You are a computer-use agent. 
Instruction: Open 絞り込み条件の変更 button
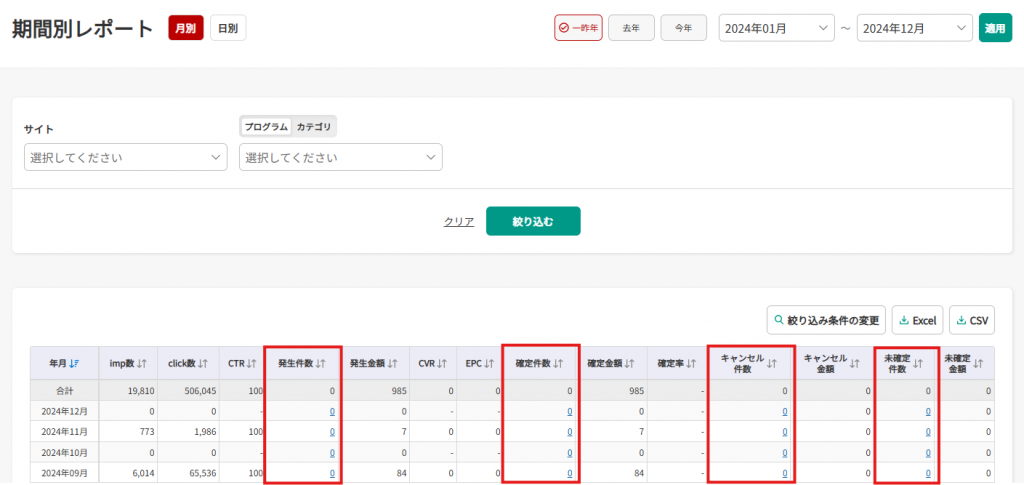click(826, 321)
